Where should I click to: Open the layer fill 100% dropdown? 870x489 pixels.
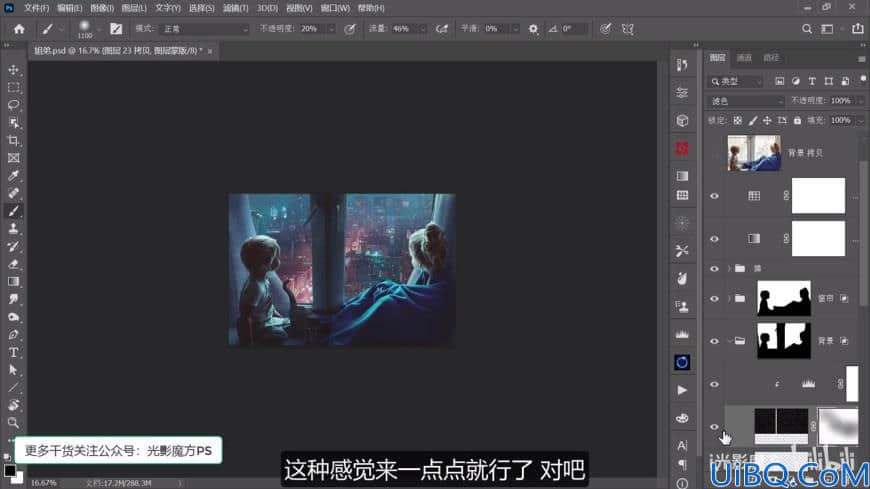(861, 120)
